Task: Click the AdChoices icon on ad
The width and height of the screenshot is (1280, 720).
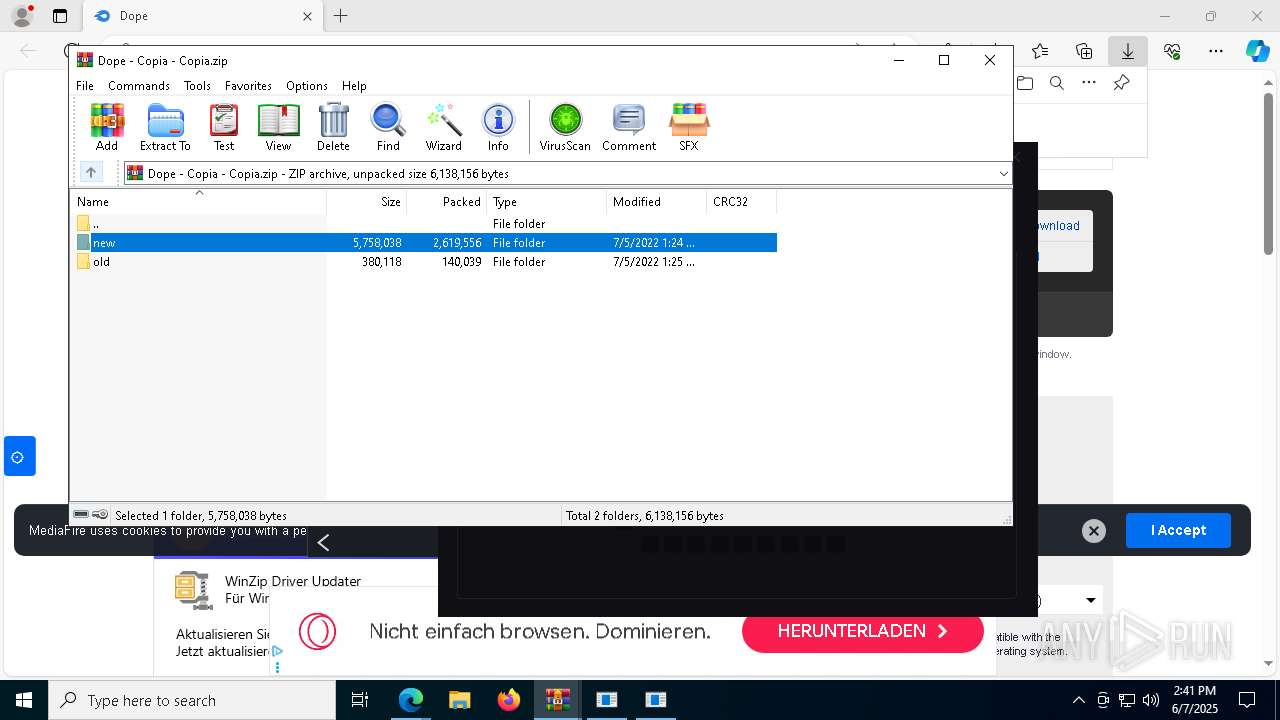Action: coord(277,651)
